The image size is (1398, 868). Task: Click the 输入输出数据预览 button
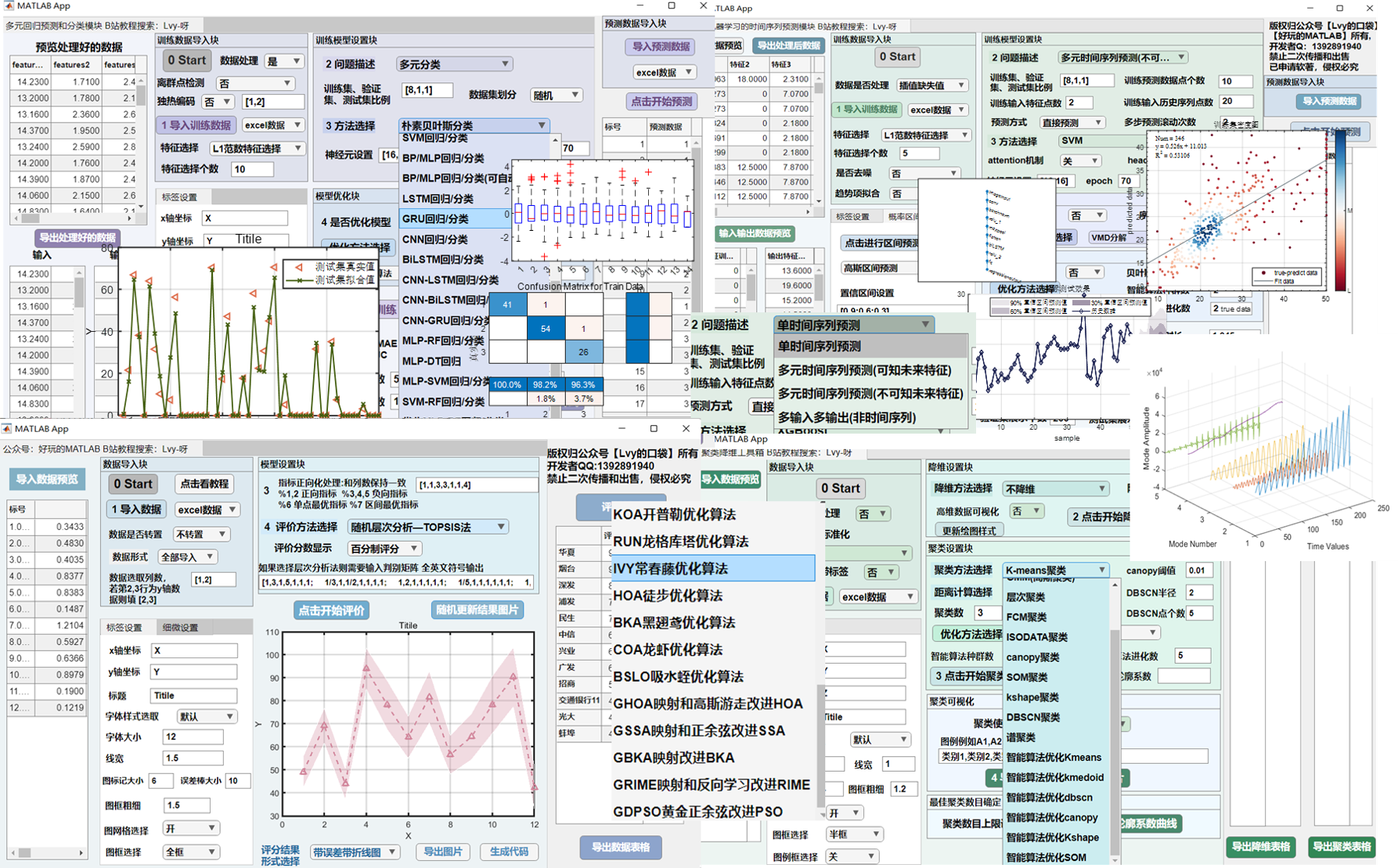tap(755, 233)
